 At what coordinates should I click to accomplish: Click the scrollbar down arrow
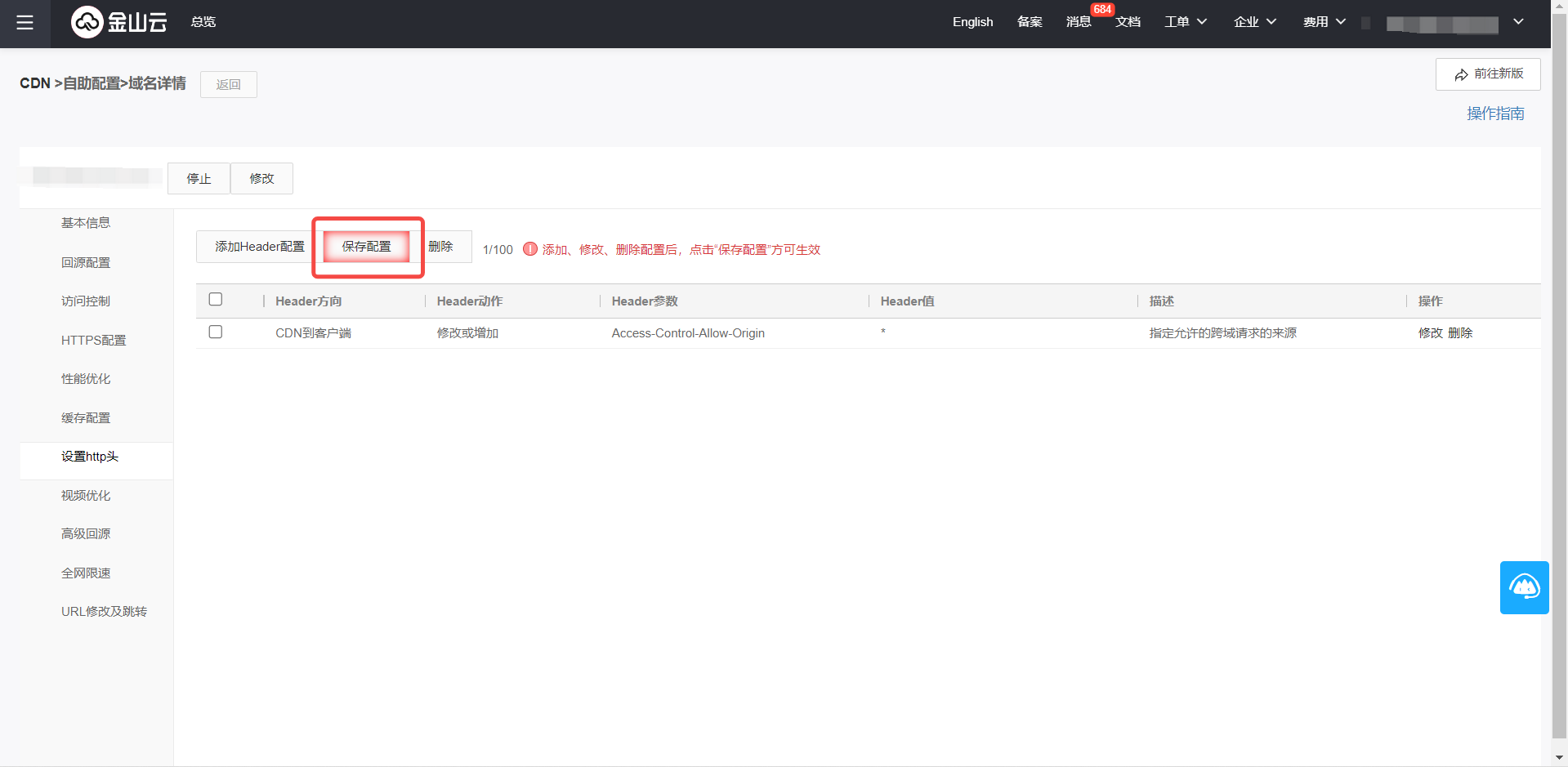point(1559,758)
